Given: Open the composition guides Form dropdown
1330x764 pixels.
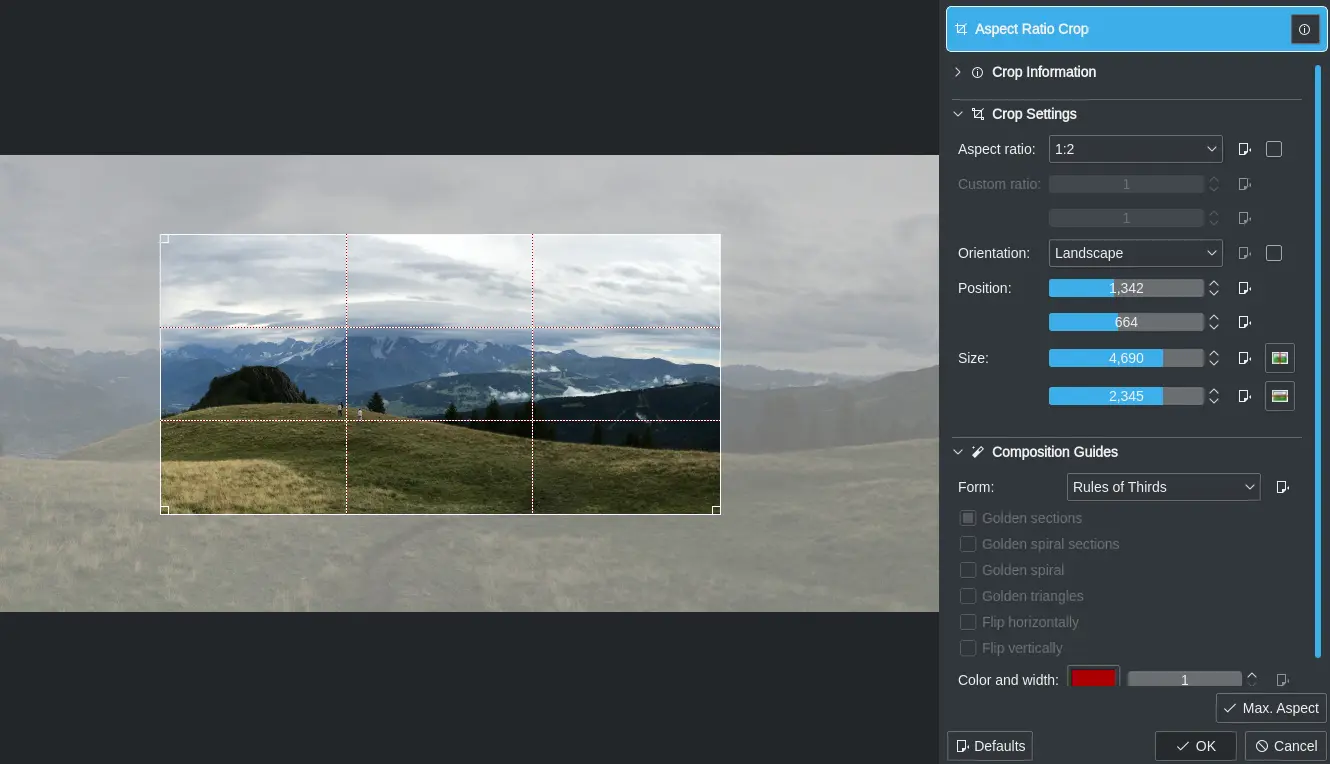Looking at the screenshot, I should [1163, 487].
